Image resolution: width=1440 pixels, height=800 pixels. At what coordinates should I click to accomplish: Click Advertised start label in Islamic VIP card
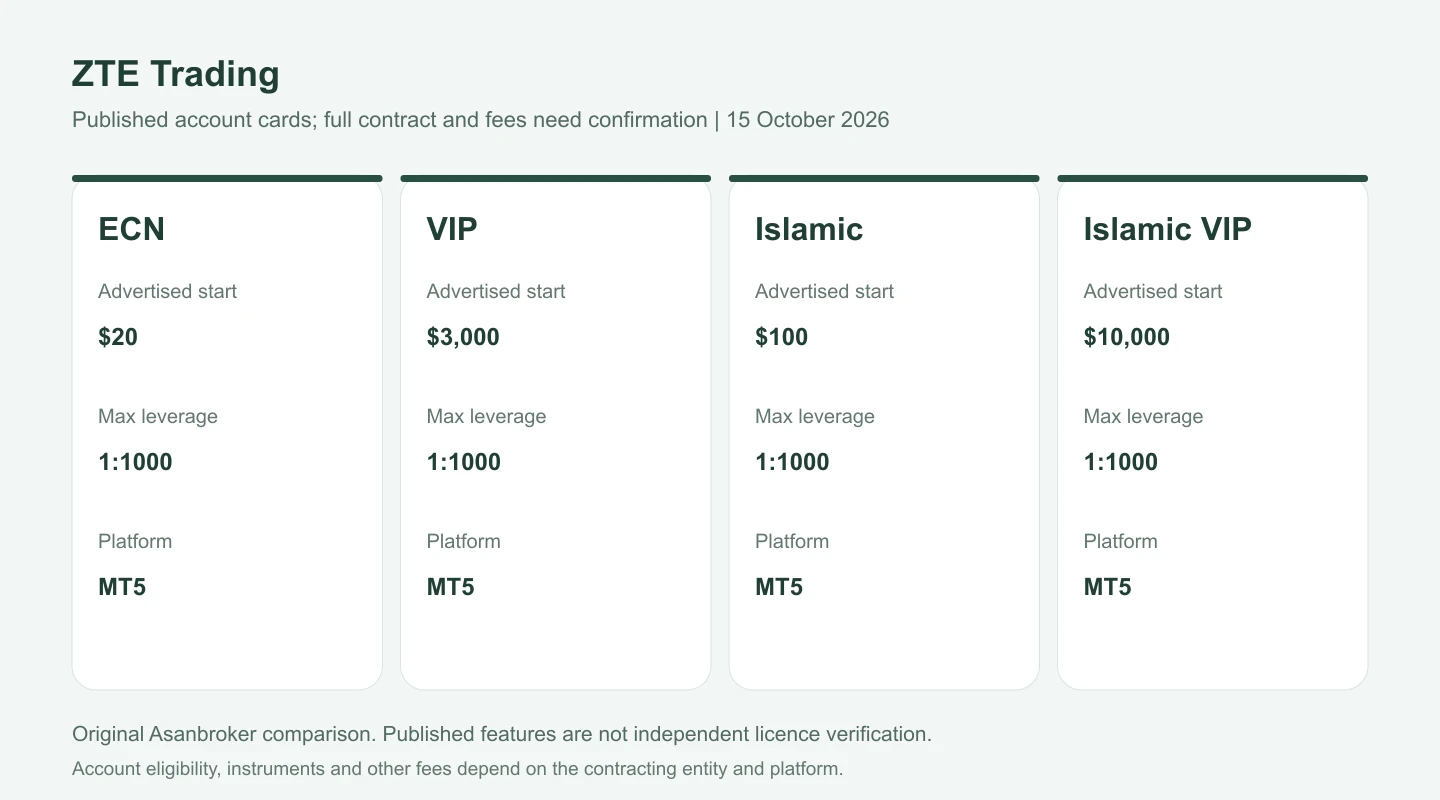(x=1153, y=291)
